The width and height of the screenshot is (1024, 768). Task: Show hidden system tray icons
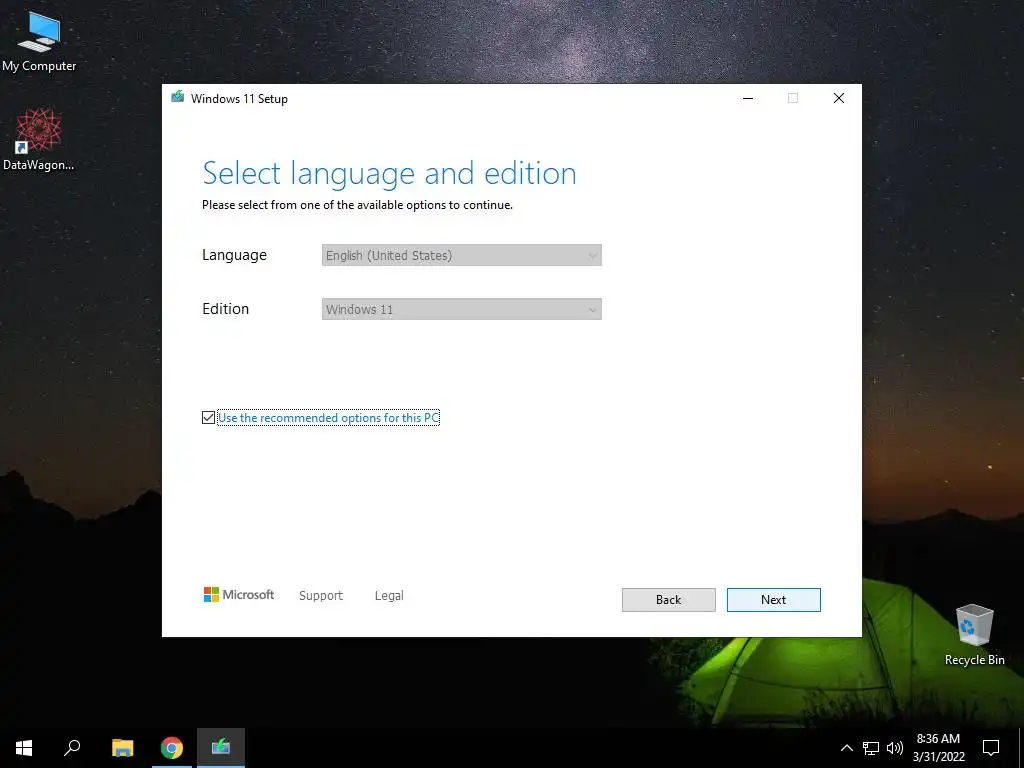coord(846,748)
